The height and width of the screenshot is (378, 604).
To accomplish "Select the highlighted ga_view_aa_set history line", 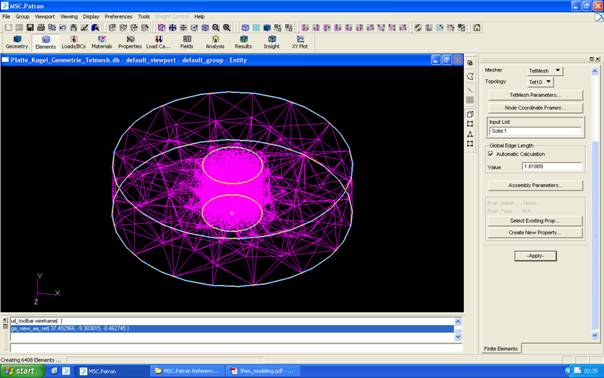I will click(232, 329).
